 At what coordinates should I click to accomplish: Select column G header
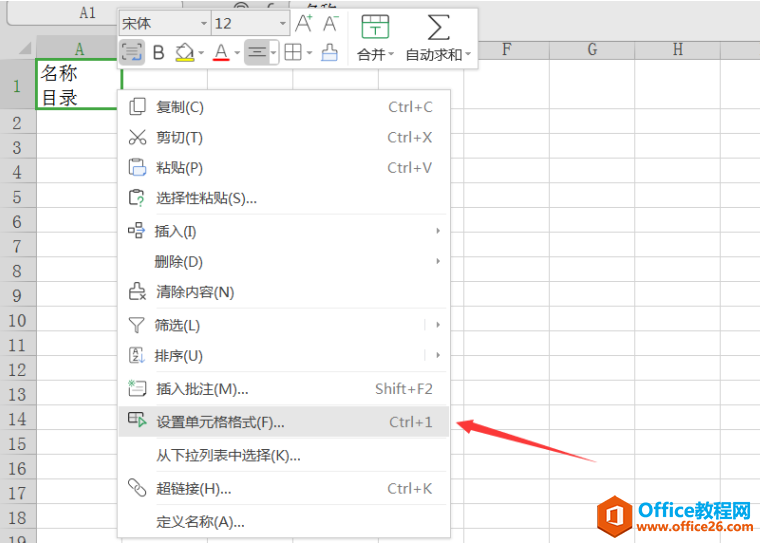point(592,49)
